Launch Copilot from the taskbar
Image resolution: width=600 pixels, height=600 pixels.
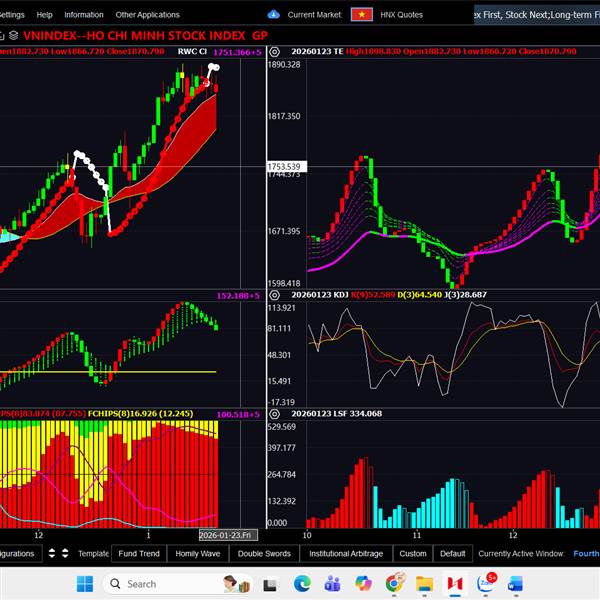click(x=364, y=583)
